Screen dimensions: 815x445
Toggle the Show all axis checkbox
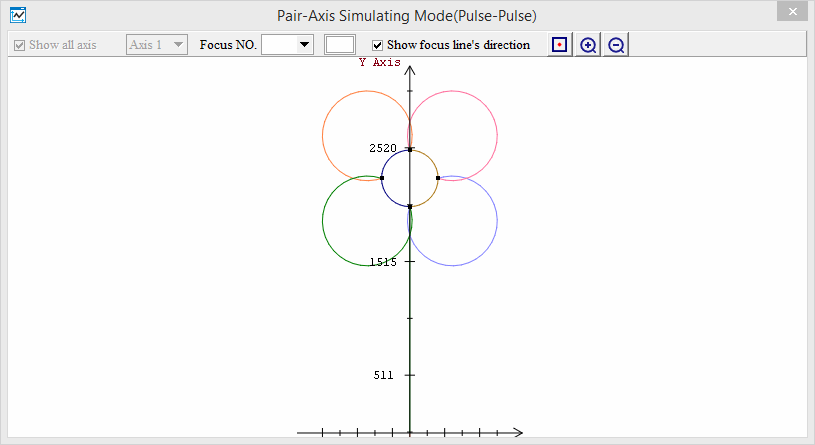(18, 45)
